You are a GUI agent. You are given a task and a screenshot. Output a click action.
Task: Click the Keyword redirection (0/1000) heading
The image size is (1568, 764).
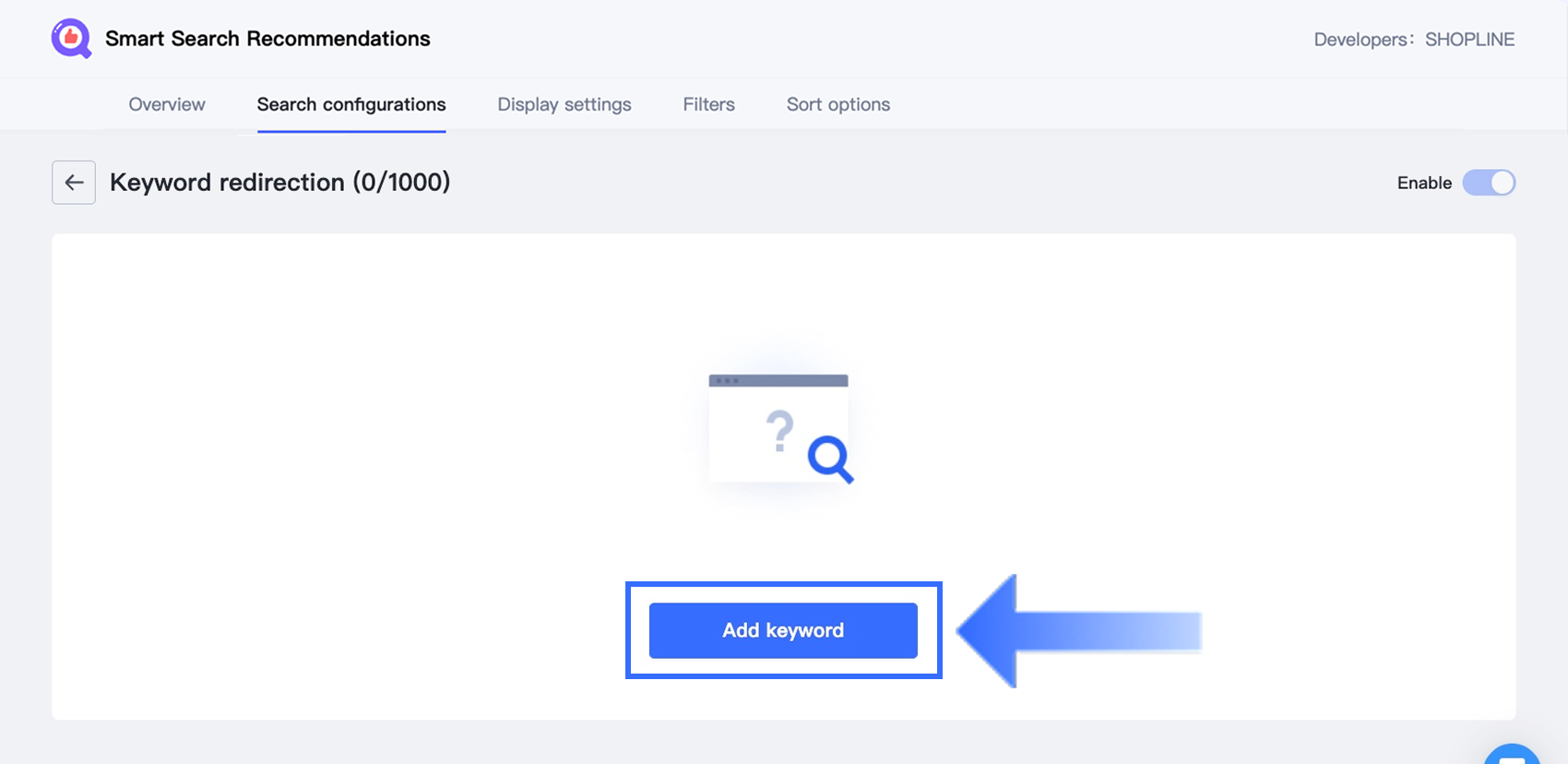(279, 183)
